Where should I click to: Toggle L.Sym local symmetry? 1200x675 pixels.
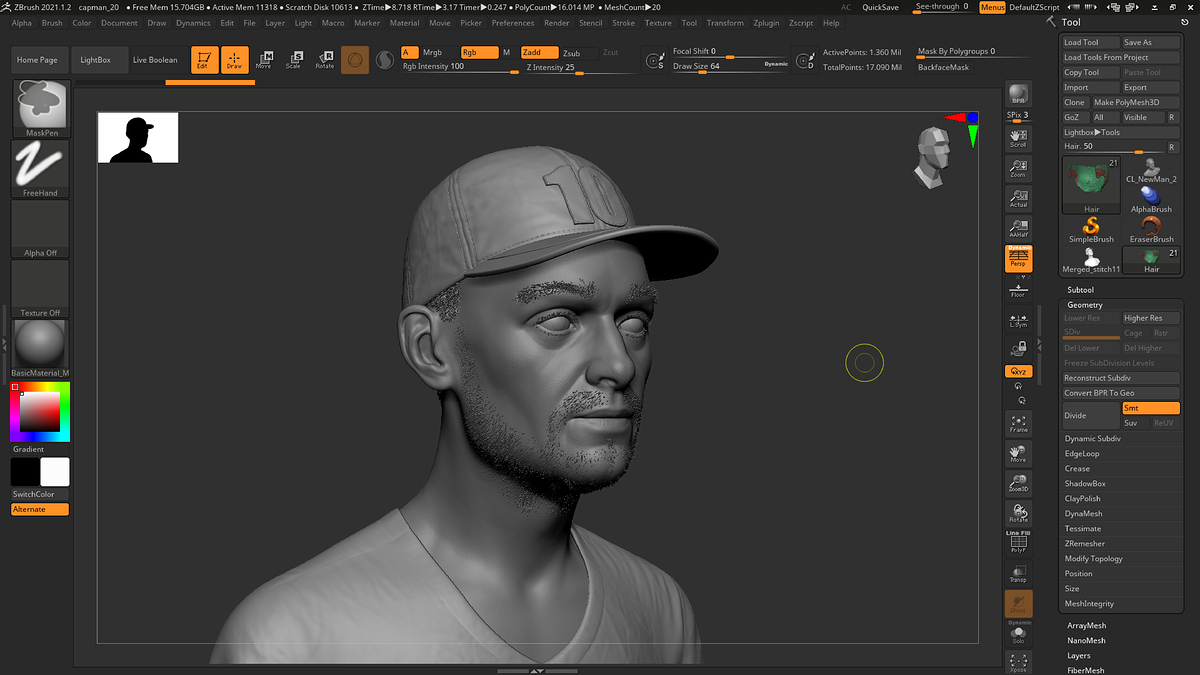tap(1018, 320)
